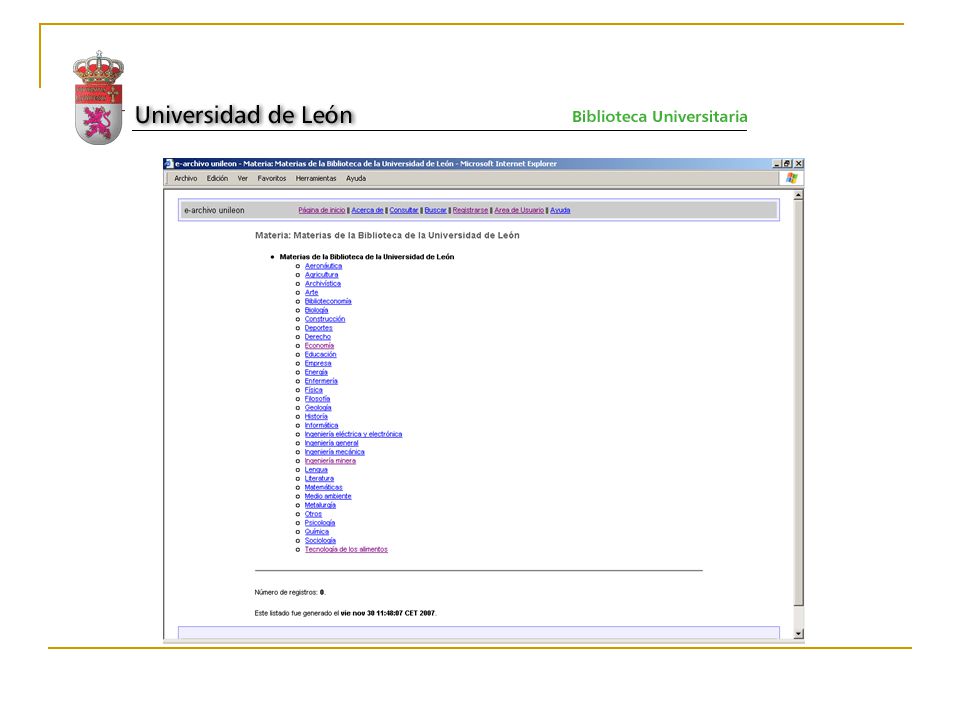960x720 pixels.
Task: Open the Favoritos menu
Action: click(272, 179)
